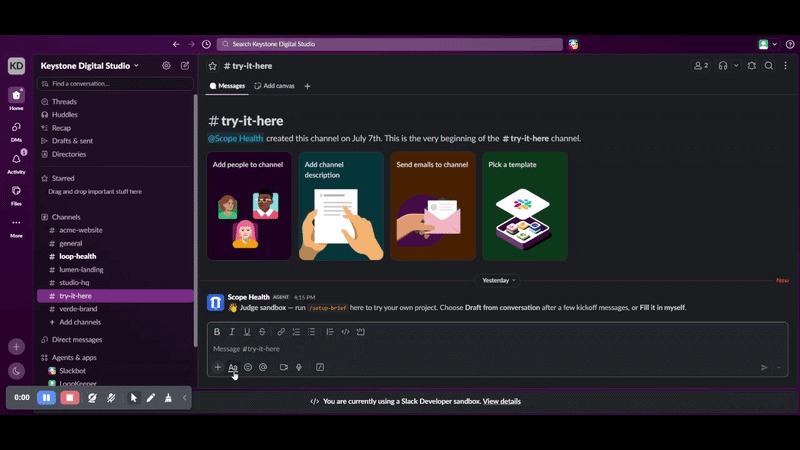Open huddle options dropdown
The width and height of the screenshot is (800, 450).
coord(736,66)
